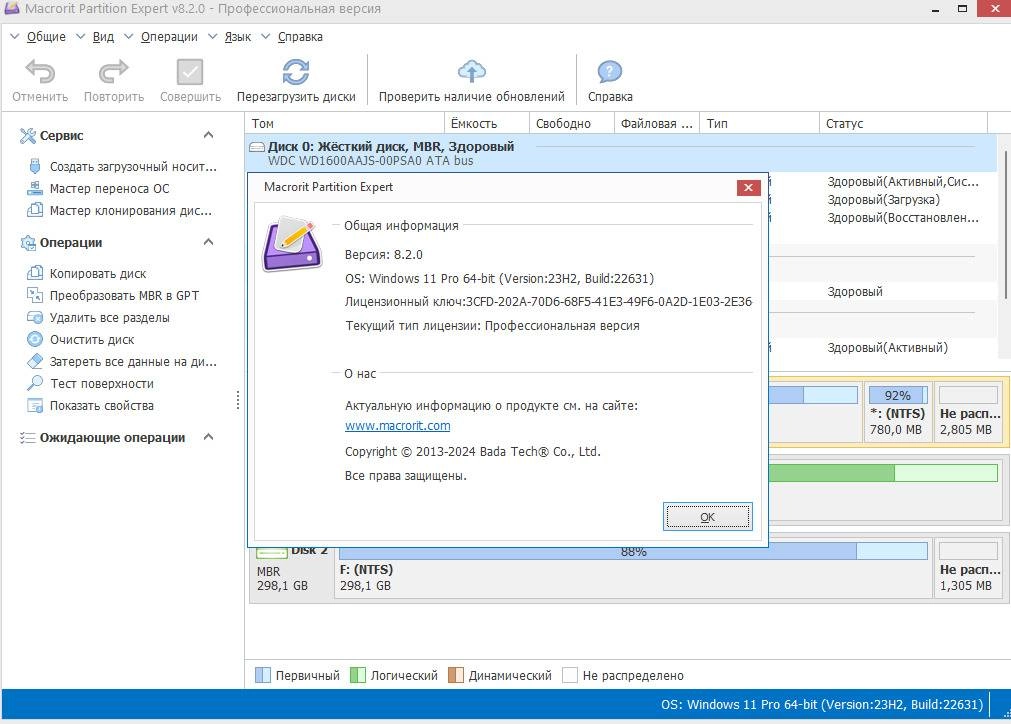Click the OS info in status bar
This screenshot has height=724, width=1011.
[821, 705]
